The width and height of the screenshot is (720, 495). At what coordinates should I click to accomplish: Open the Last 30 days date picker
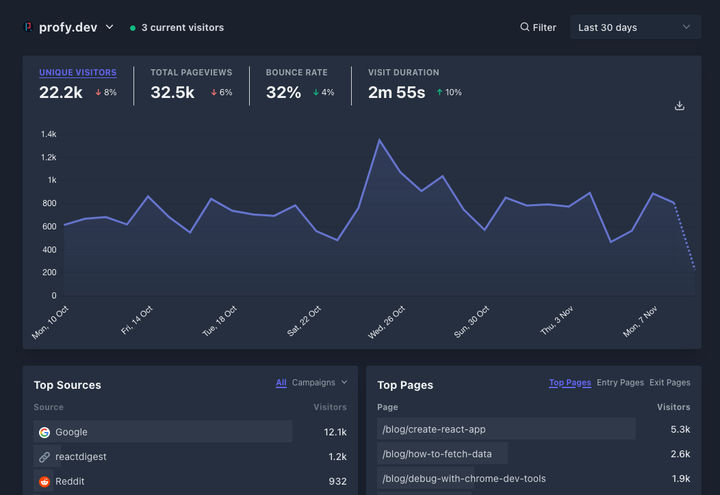tap(635, 28)
